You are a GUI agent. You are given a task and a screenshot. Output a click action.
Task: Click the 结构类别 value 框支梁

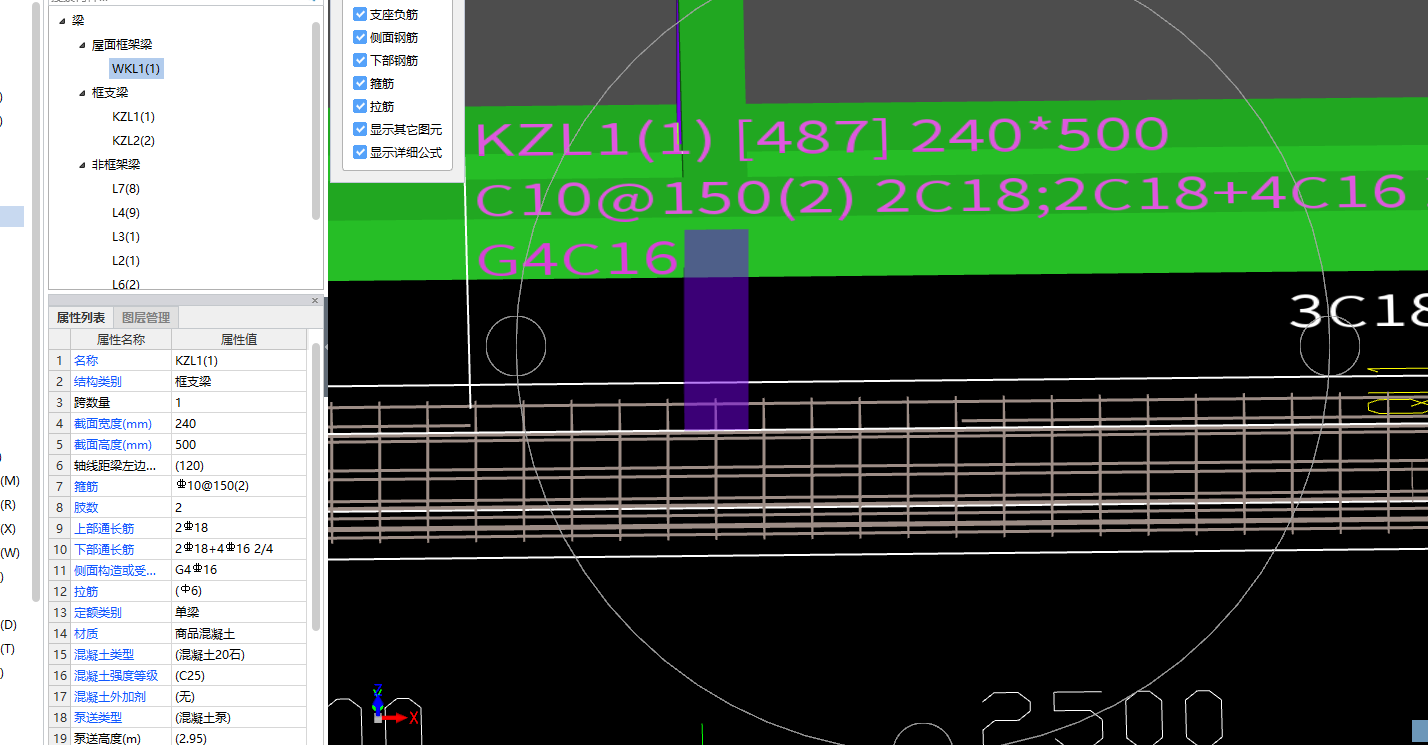click(x=239, y=382)
